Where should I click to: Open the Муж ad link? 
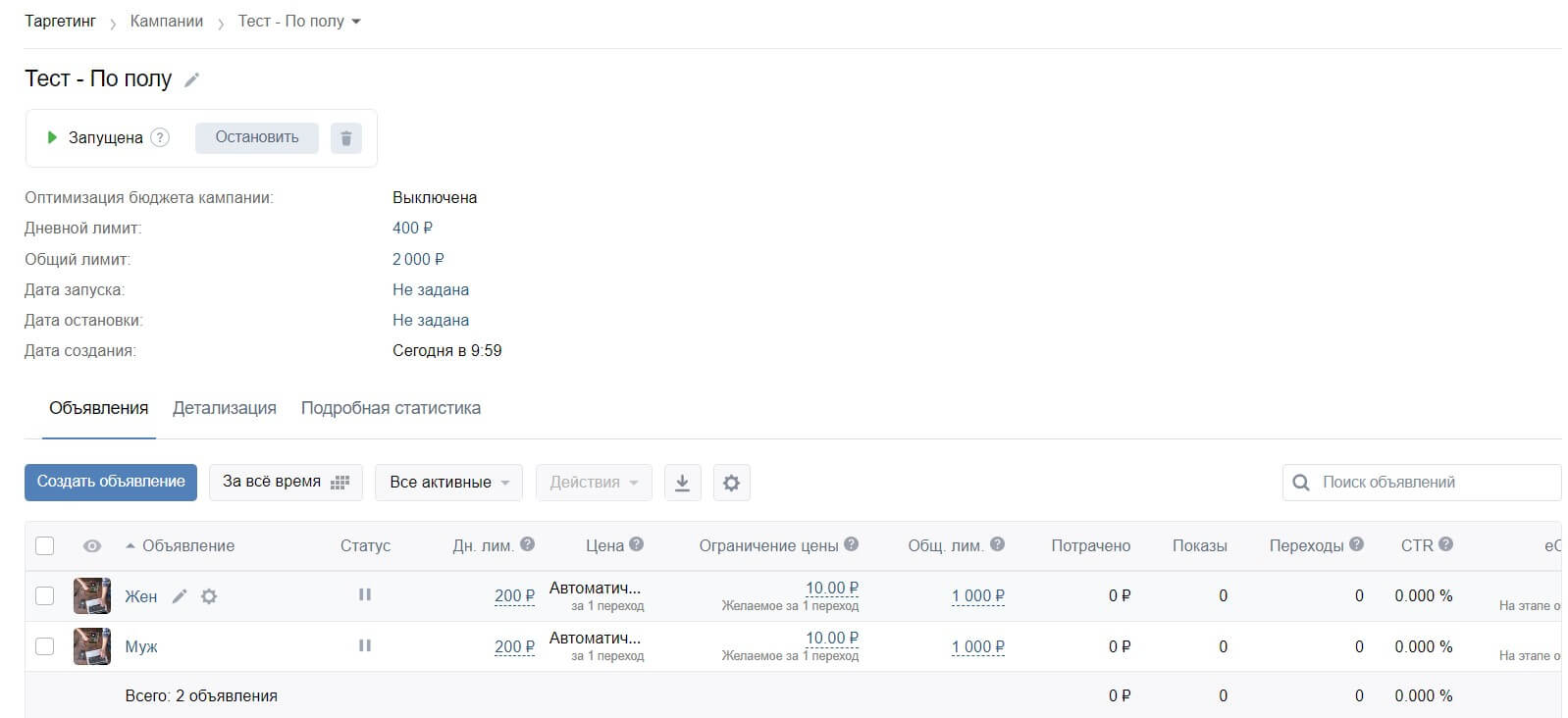(141, 647)
